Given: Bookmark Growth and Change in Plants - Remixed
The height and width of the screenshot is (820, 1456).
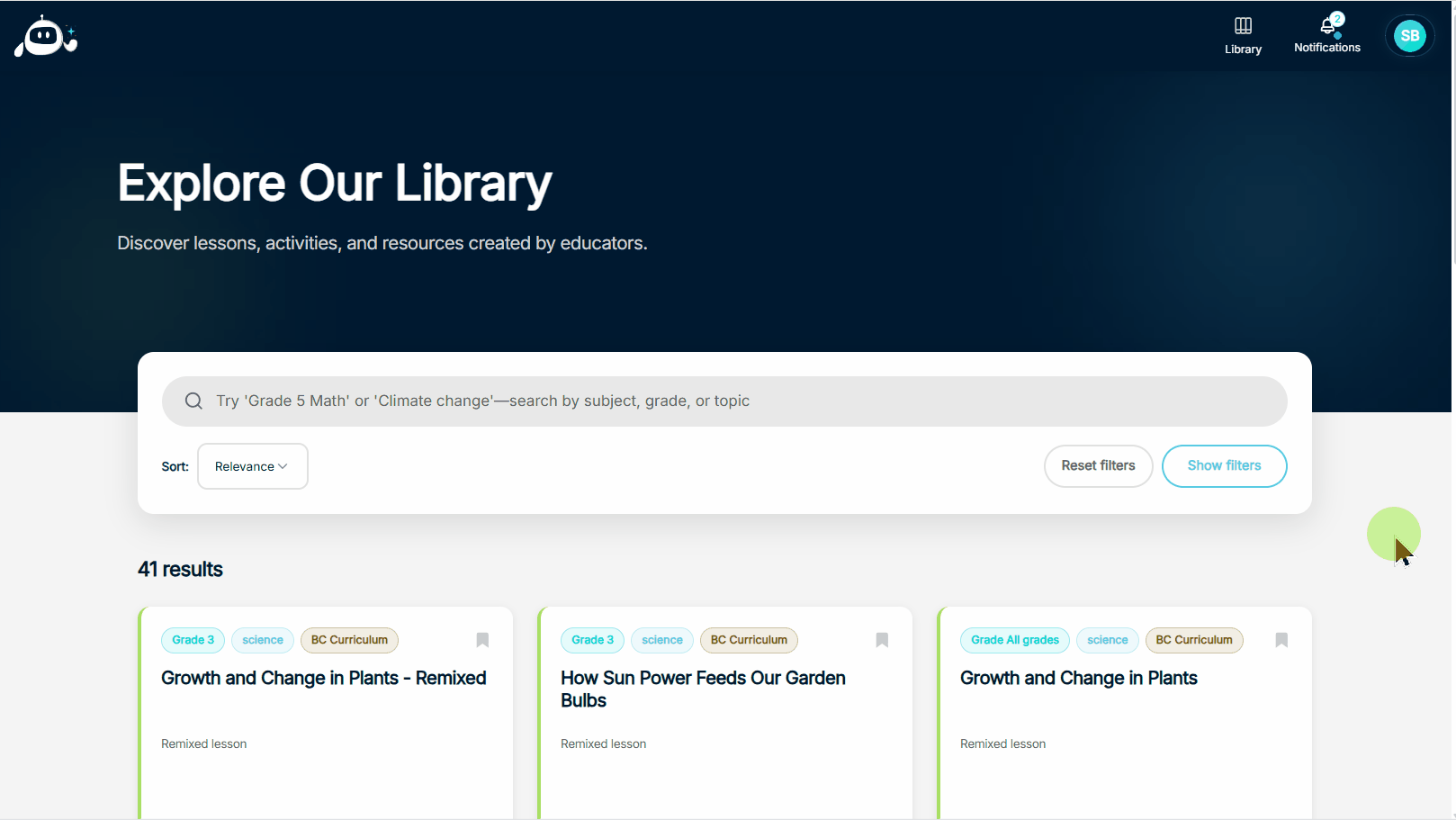Looking at the screenshot, I should tap(482, 640).
